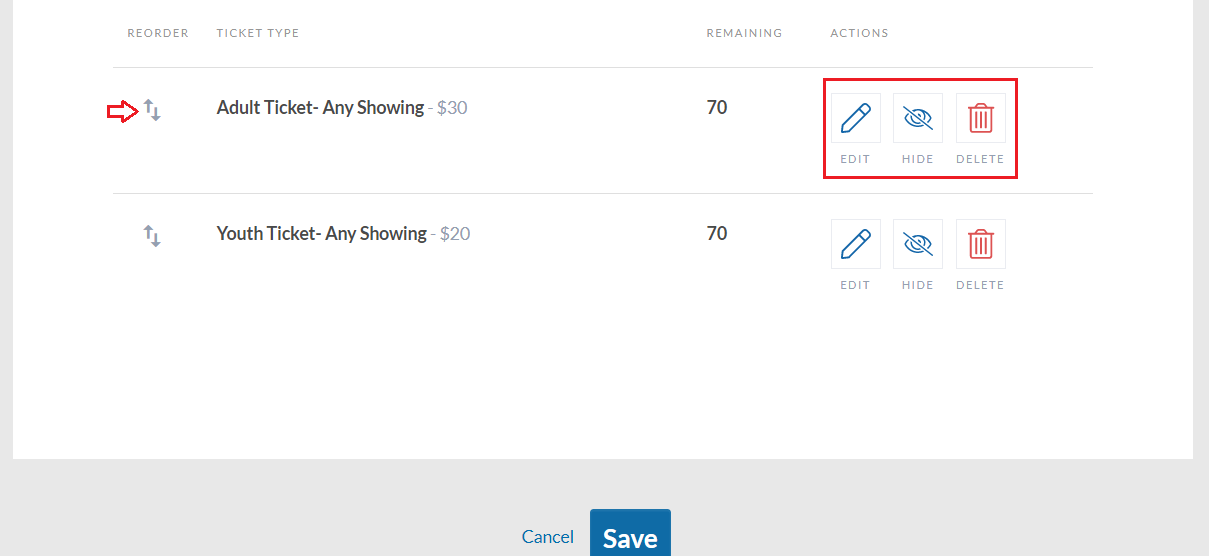
Task: Remove the Youth Ticket with the trash icon
Action: click(x=981, y=244)
